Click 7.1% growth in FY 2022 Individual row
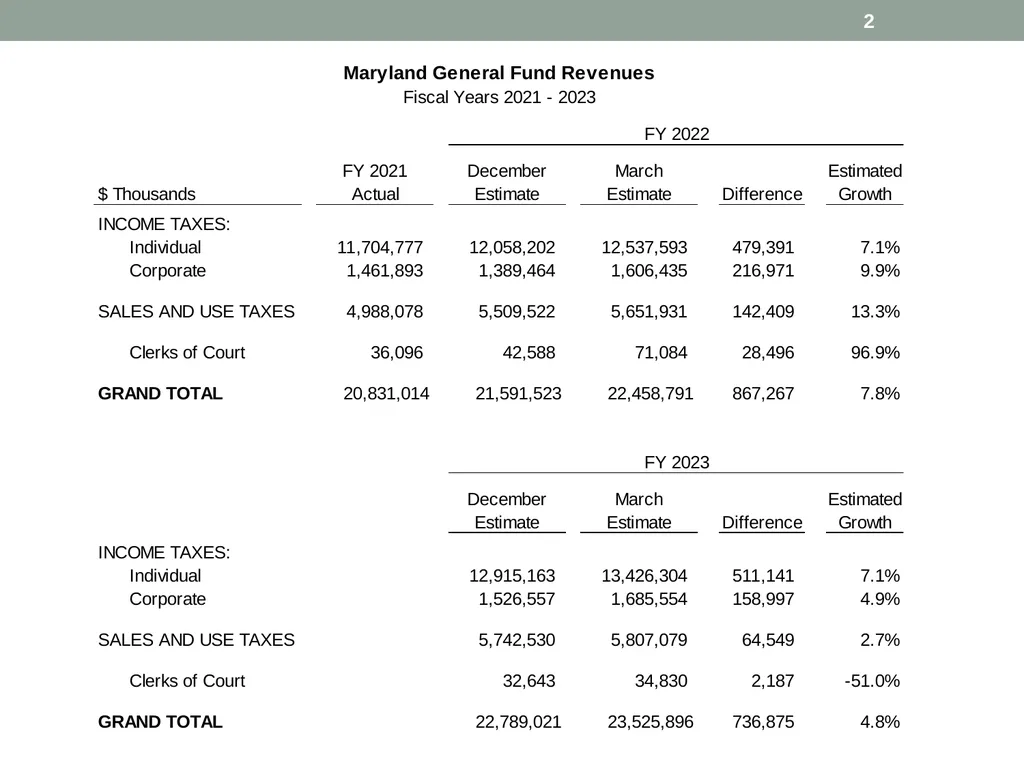The height and width of the screenshot is (768, 1024). pyautogui.click(x=880, y=248)
